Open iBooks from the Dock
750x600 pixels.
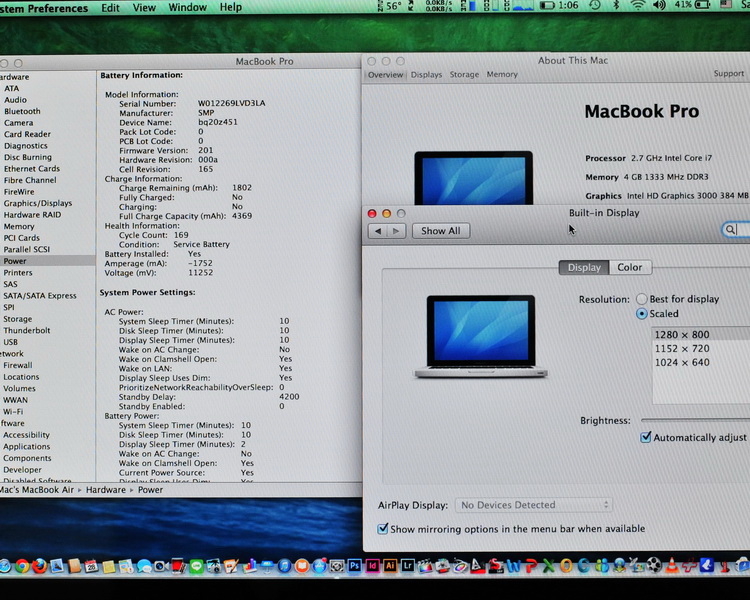pyautogui.click(x=302, y=567)
